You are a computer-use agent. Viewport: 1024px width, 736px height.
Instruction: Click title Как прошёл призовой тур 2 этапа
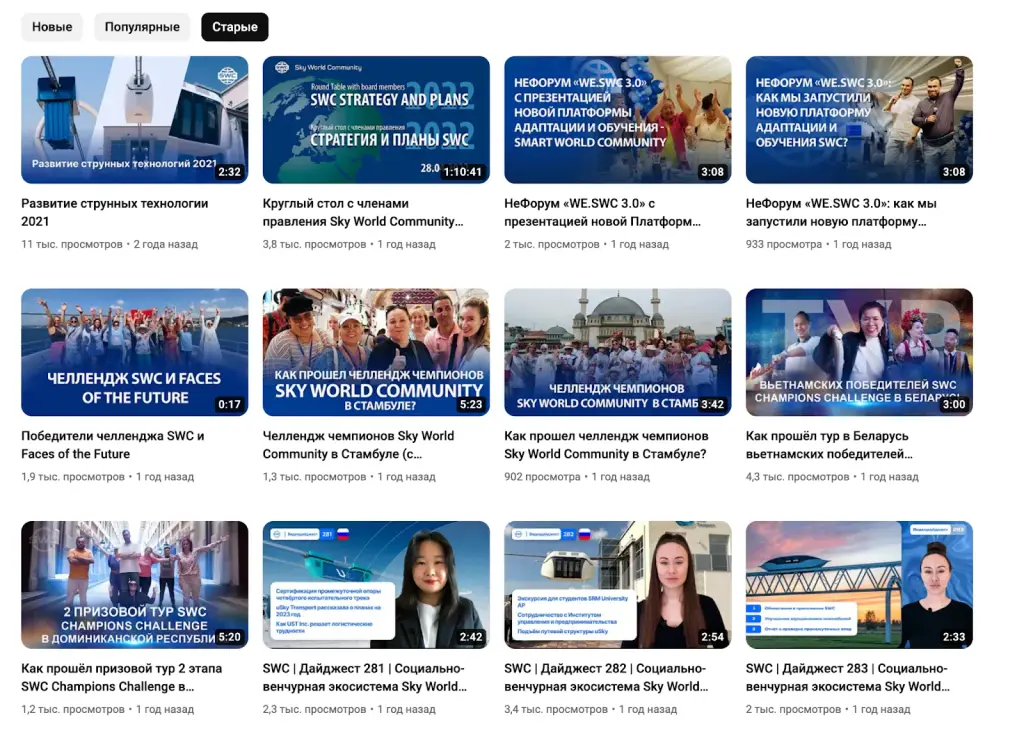[121, 677]
